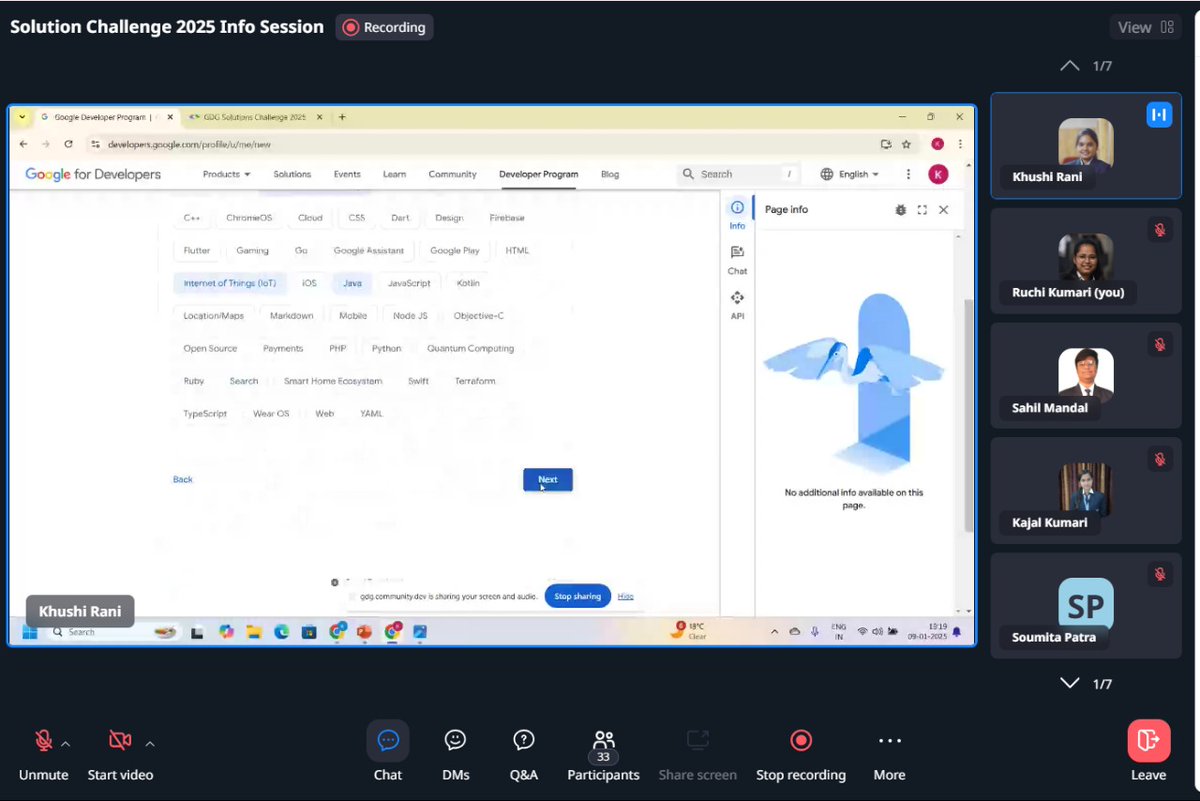Click Hide link beside Stop sharing
The height and width of the screenshot is (801, 1200).
coord(625,596)
